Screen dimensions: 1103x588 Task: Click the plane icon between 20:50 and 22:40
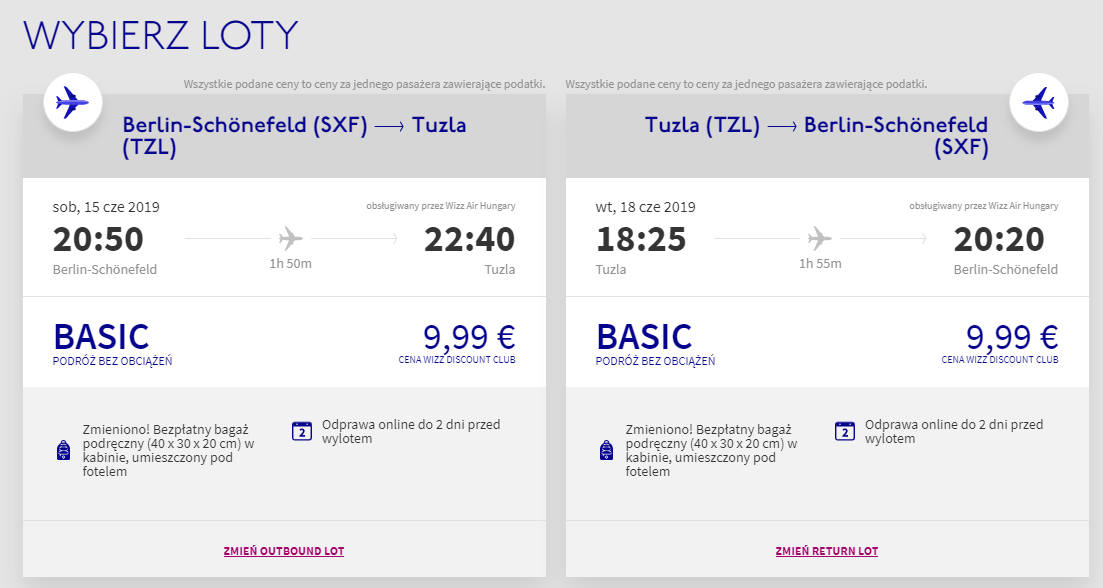[x=289, y=237]
